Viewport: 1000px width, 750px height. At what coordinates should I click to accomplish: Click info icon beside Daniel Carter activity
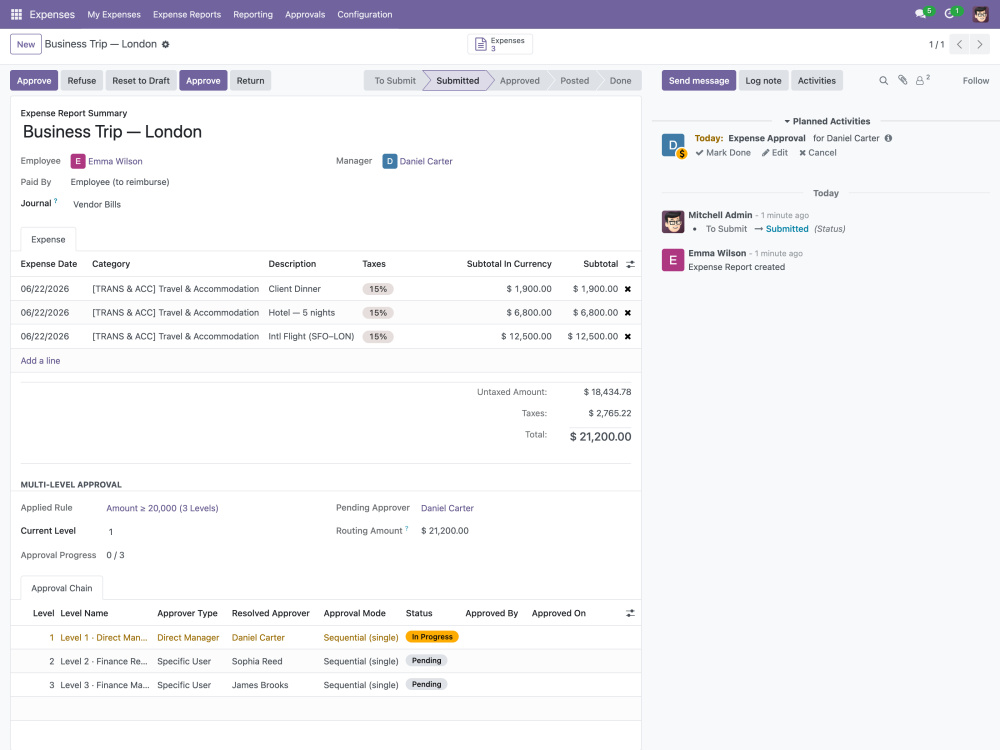point(888,138)
